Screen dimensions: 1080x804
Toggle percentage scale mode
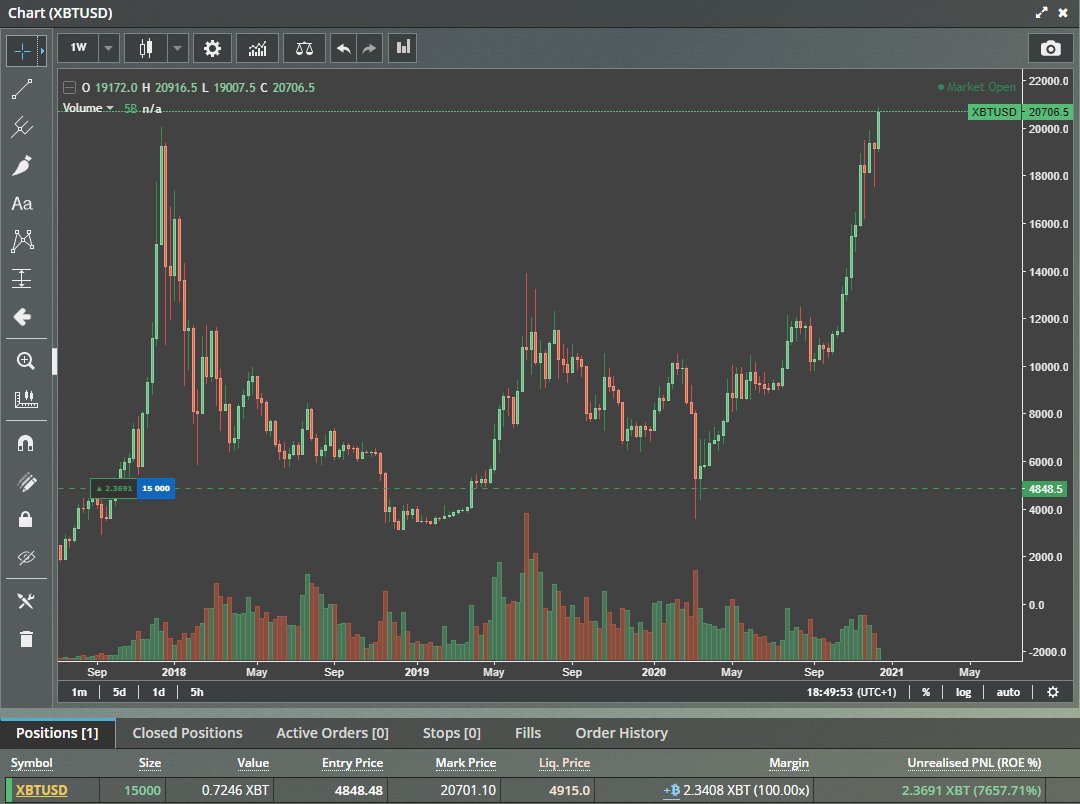point(926,692)
